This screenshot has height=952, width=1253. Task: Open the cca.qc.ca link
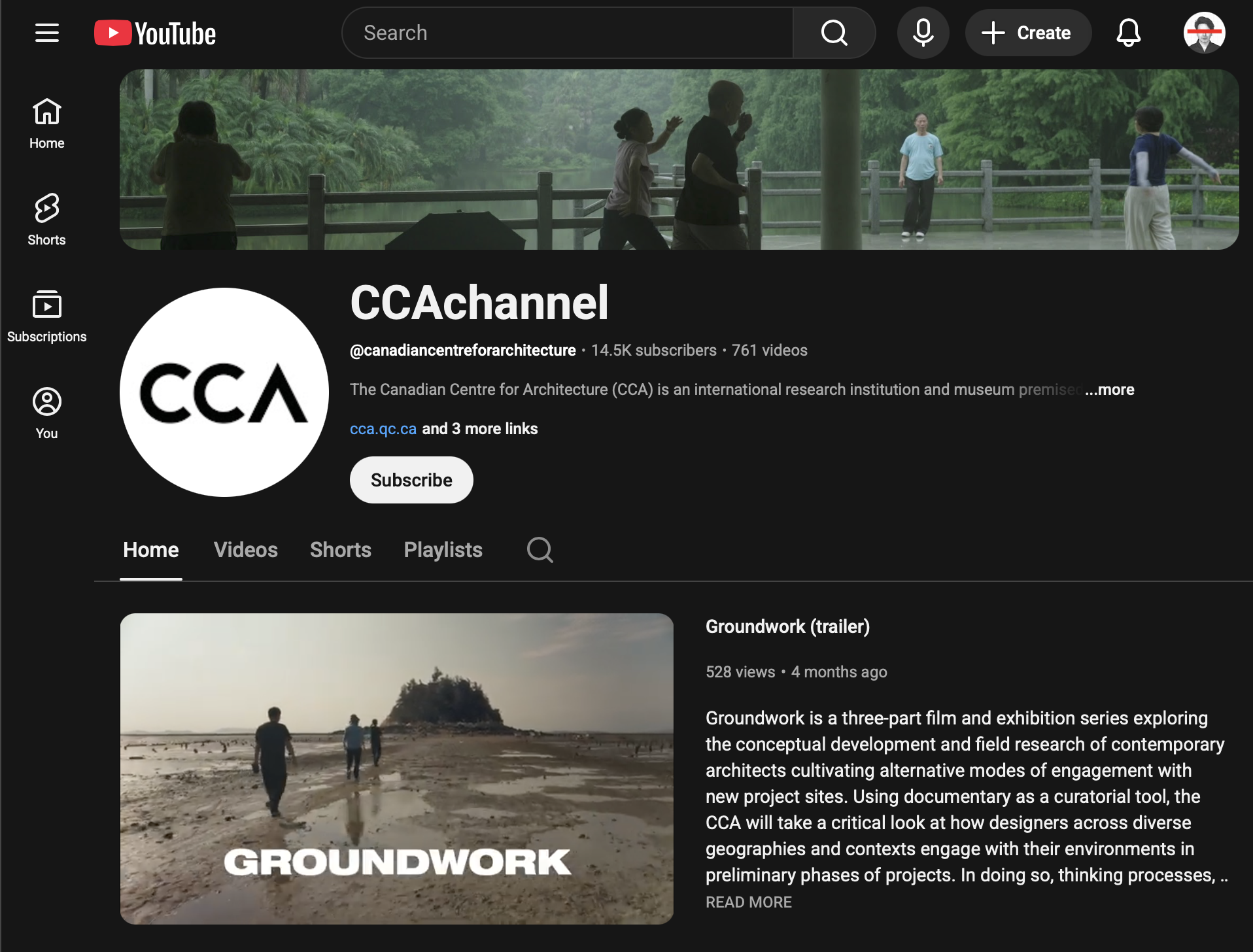coord(383,429)
